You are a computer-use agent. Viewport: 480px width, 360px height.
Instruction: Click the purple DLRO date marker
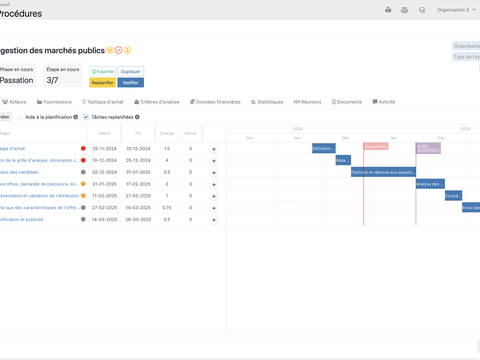coord(428,148)
